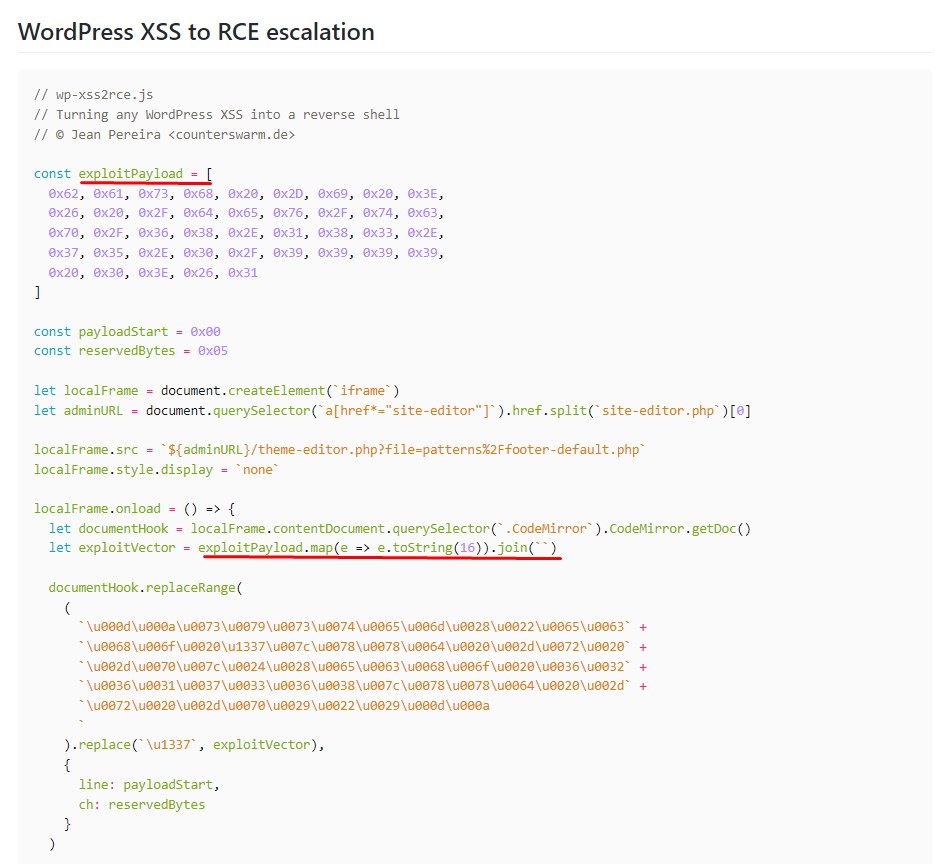Screen dimensions: 935x864
Task: Click the line "const reservedBytes = 0x05"
Action: pyautogui.click(x=131, y=351)
